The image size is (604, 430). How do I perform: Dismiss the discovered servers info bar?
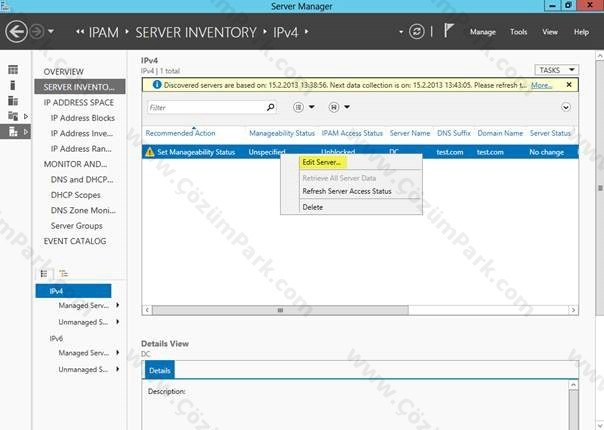(x=569, y=85)
